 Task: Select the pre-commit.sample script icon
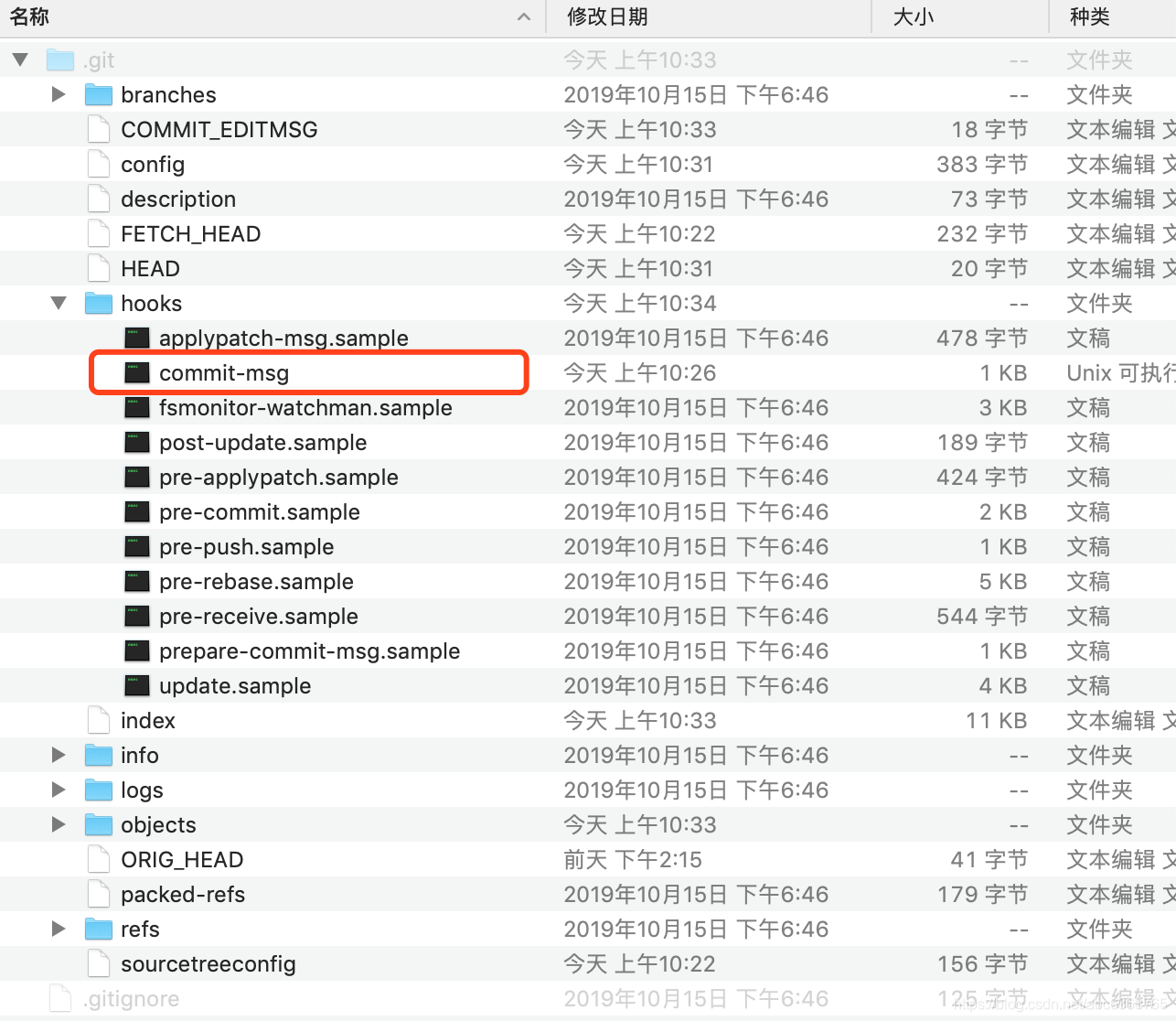click(137, 511)
